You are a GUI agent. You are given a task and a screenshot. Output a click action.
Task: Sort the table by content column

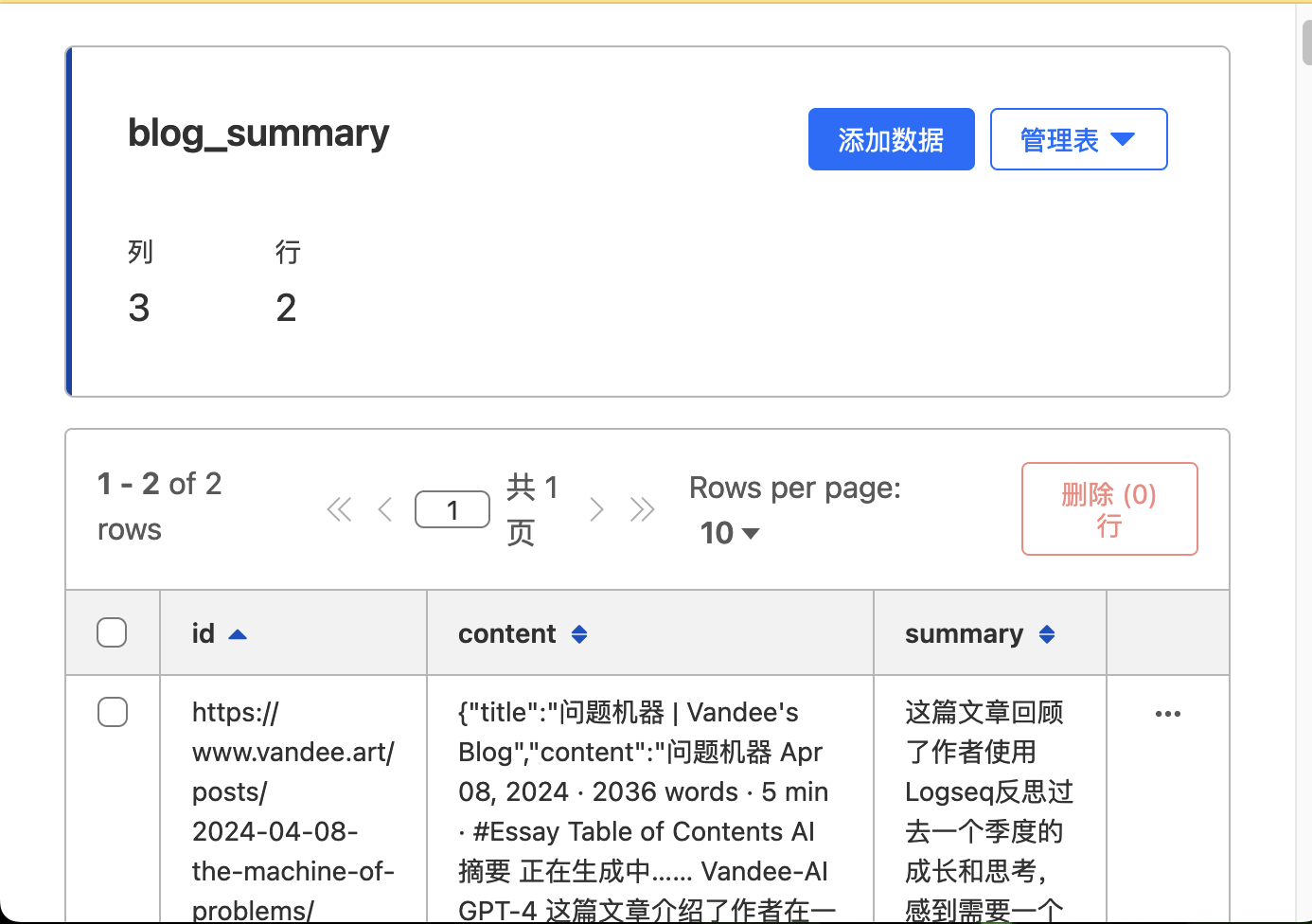(523, 633)
